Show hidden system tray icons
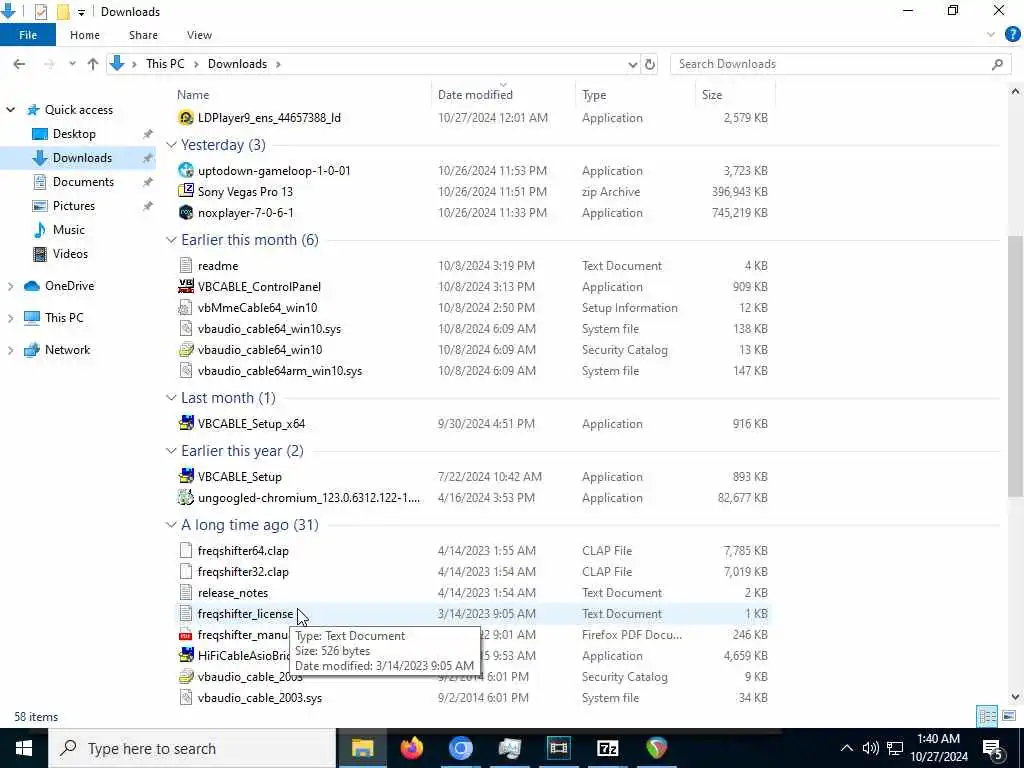The image size is (1024, 768). (x=846, y=748)
